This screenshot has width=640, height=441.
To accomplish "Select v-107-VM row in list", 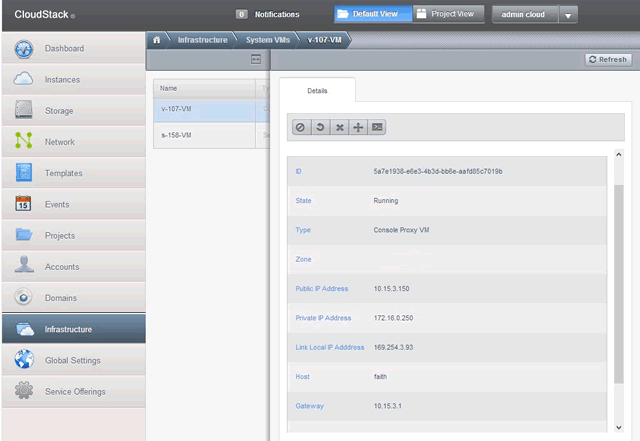I will 211,109.
